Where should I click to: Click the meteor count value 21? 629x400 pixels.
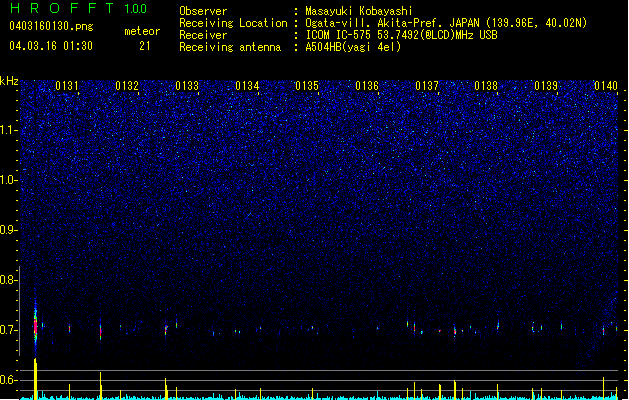144,46
